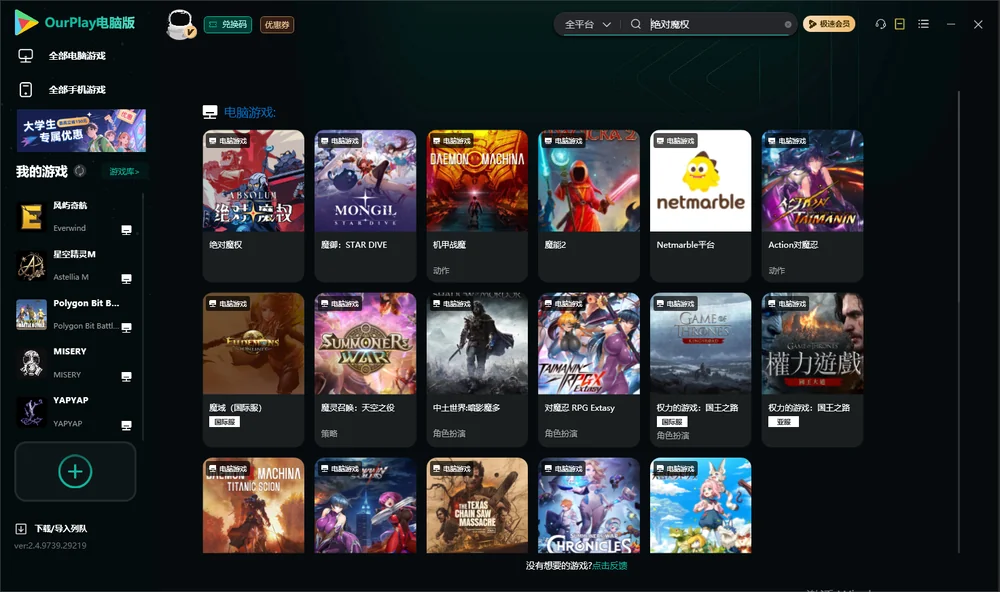
Task: Open the 游戏库> link
Action: pyautogui.click(x=124, y=172)
